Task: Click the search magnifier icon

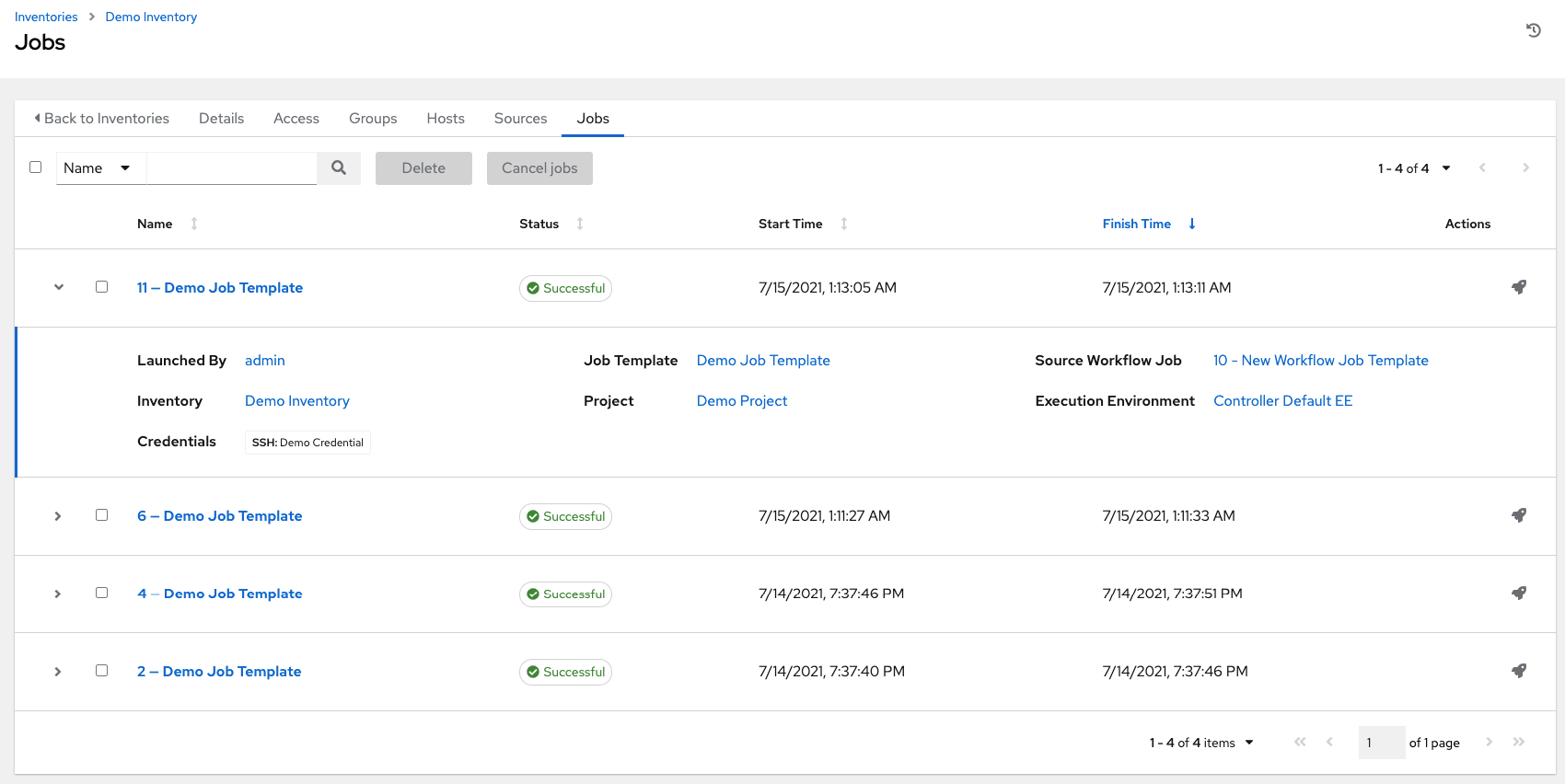Action: point(339,168)
